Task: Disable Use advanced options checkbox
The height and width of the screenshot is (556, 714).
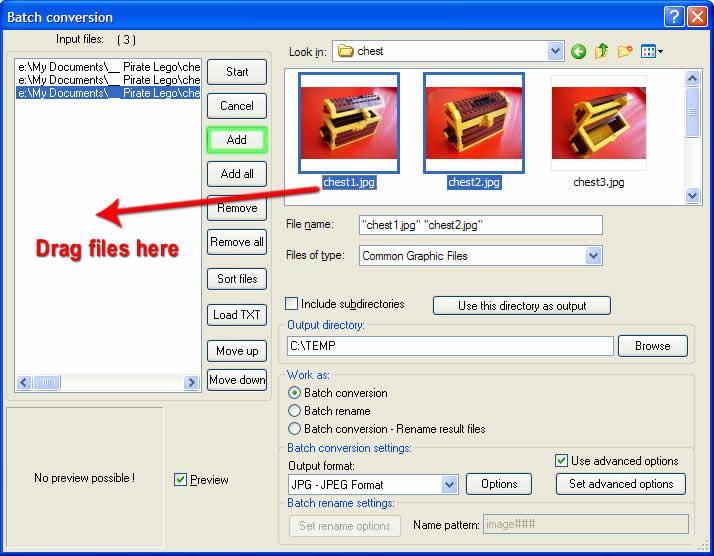Action: click(x=561, y=460)
